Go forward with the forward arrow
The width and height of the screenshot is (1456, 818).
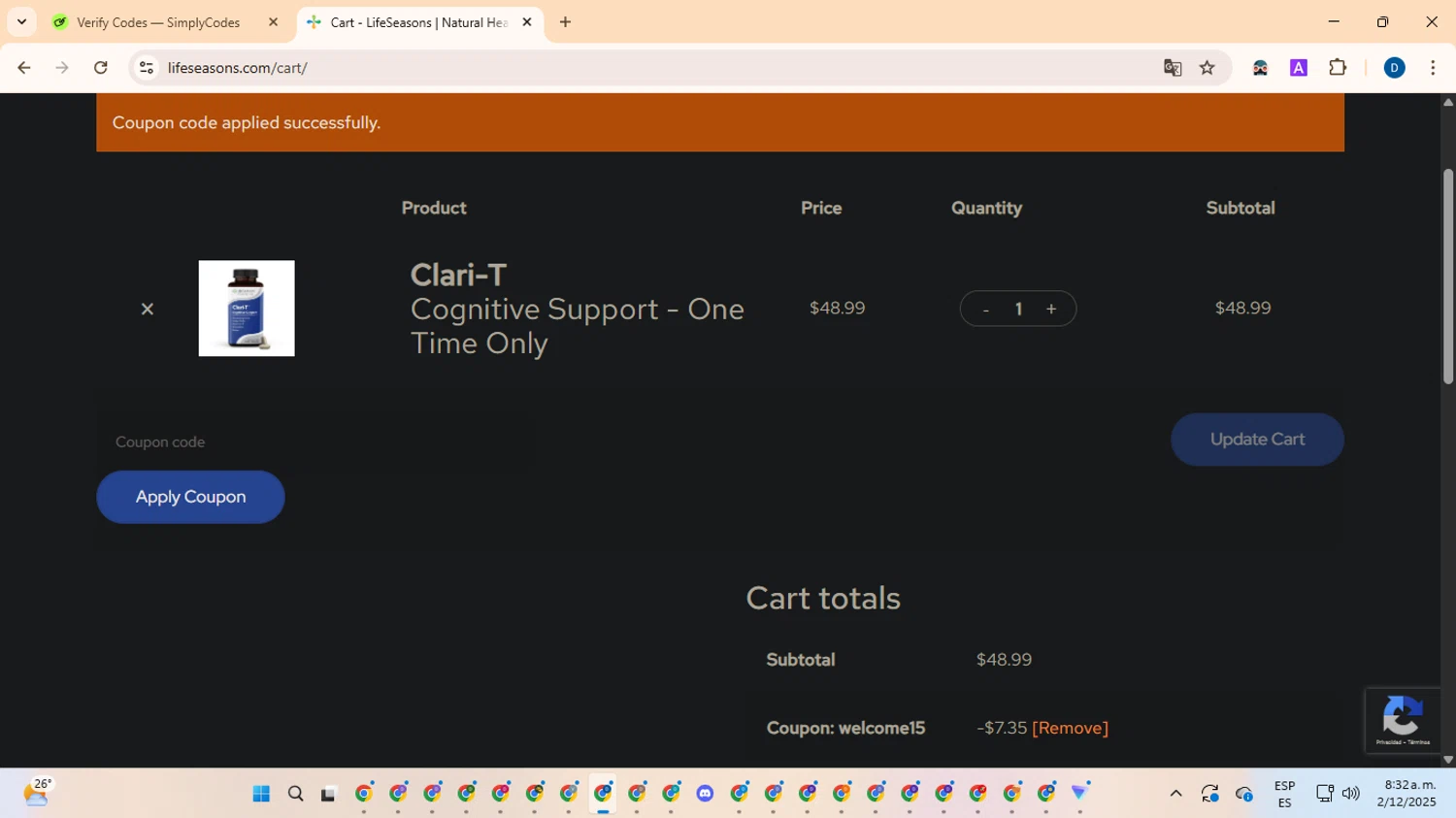tap(62, 68)
